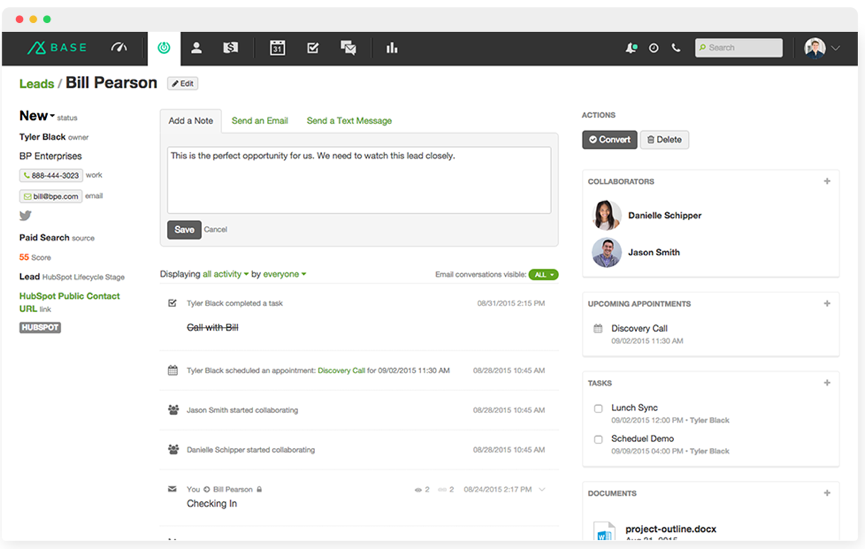Screen dimensions: 865x549
Task: Open the Tasks checkmark icon in navbar
Action: coord(313,48)
